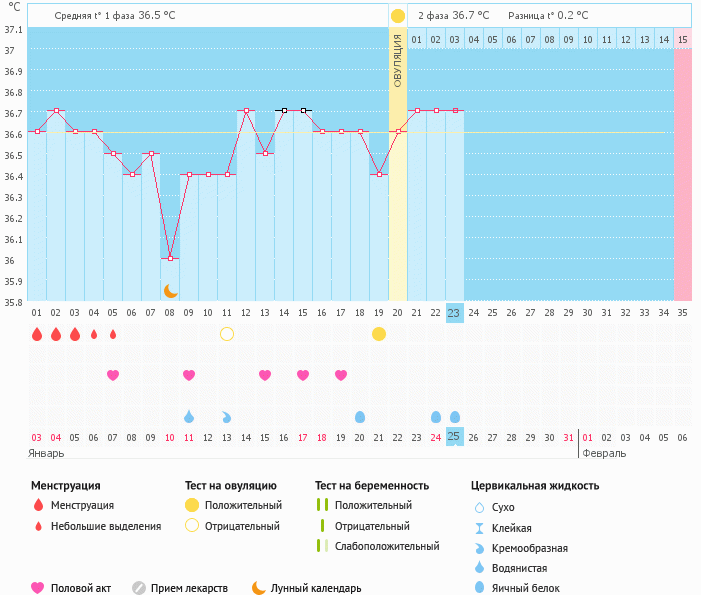Click the lunar calendar moon icon on day 08

click(171, 291)
